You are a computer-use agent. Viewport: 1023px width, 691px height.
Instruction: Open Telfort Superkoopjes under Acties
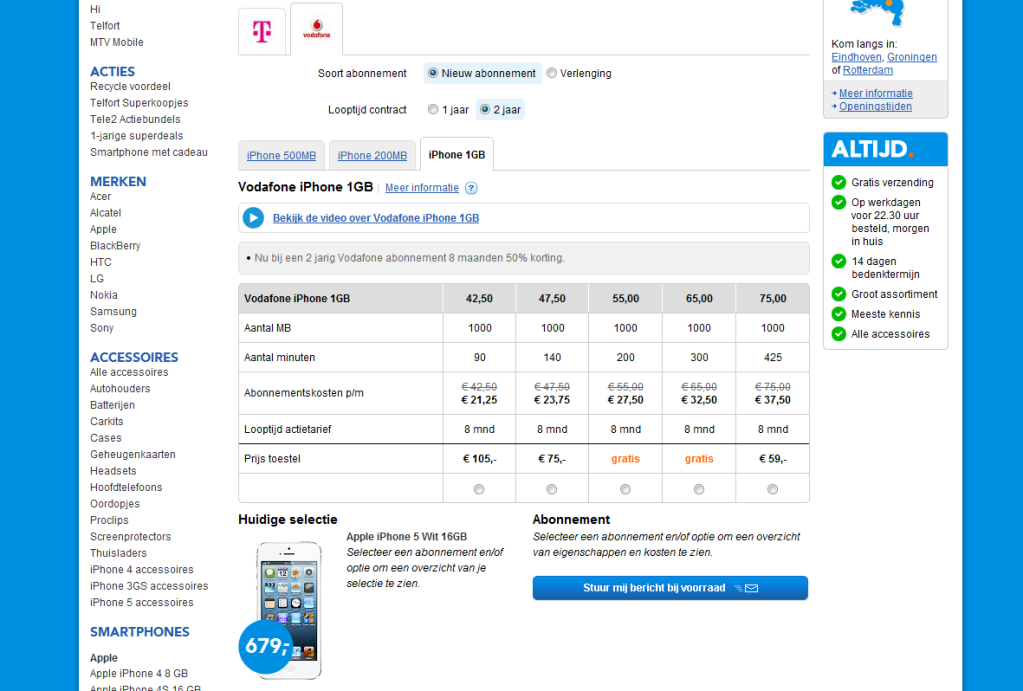point(139,103)
